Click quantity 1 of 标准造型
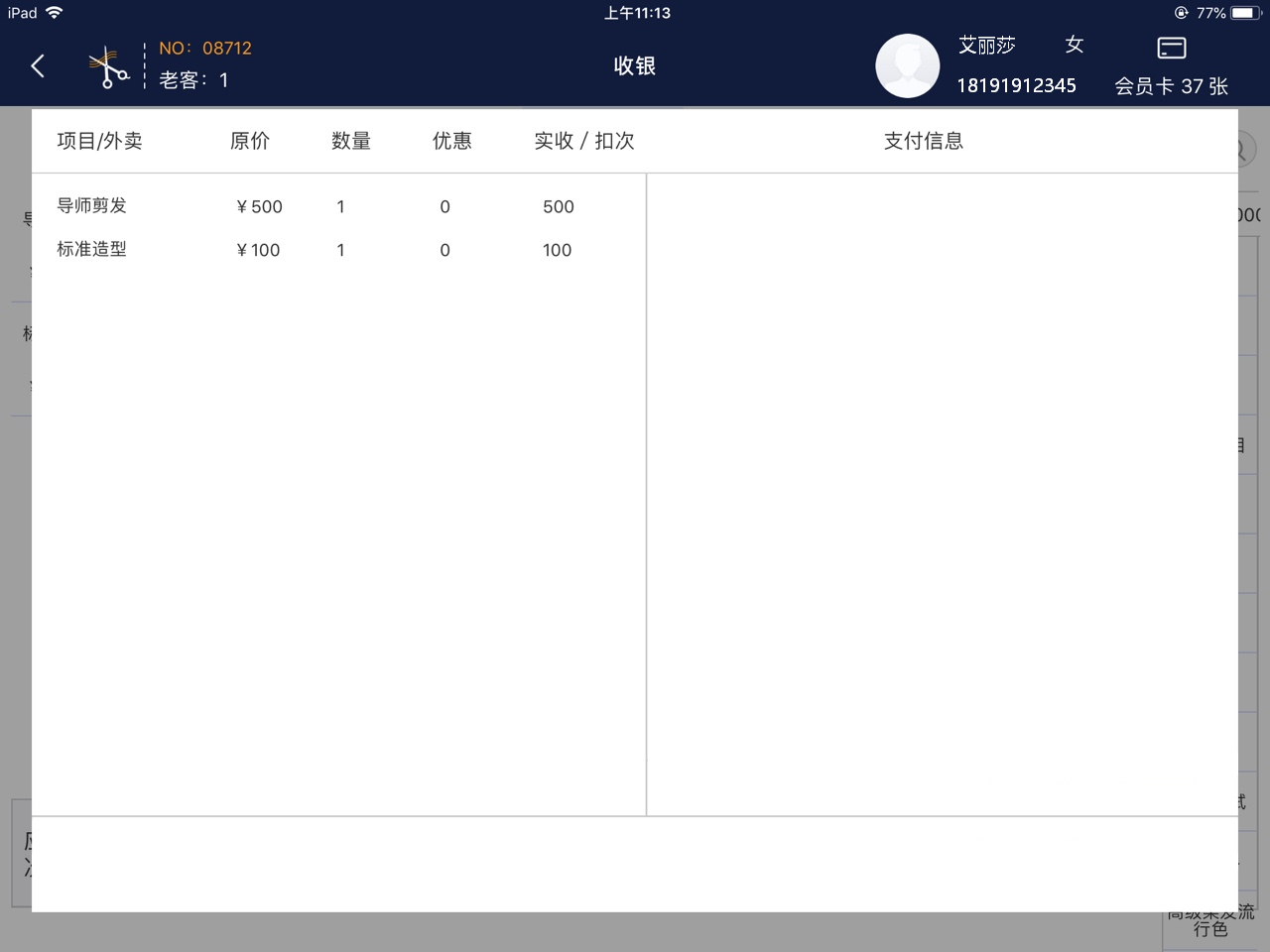Screen dimensions: 1270x952 pos(340,250)
